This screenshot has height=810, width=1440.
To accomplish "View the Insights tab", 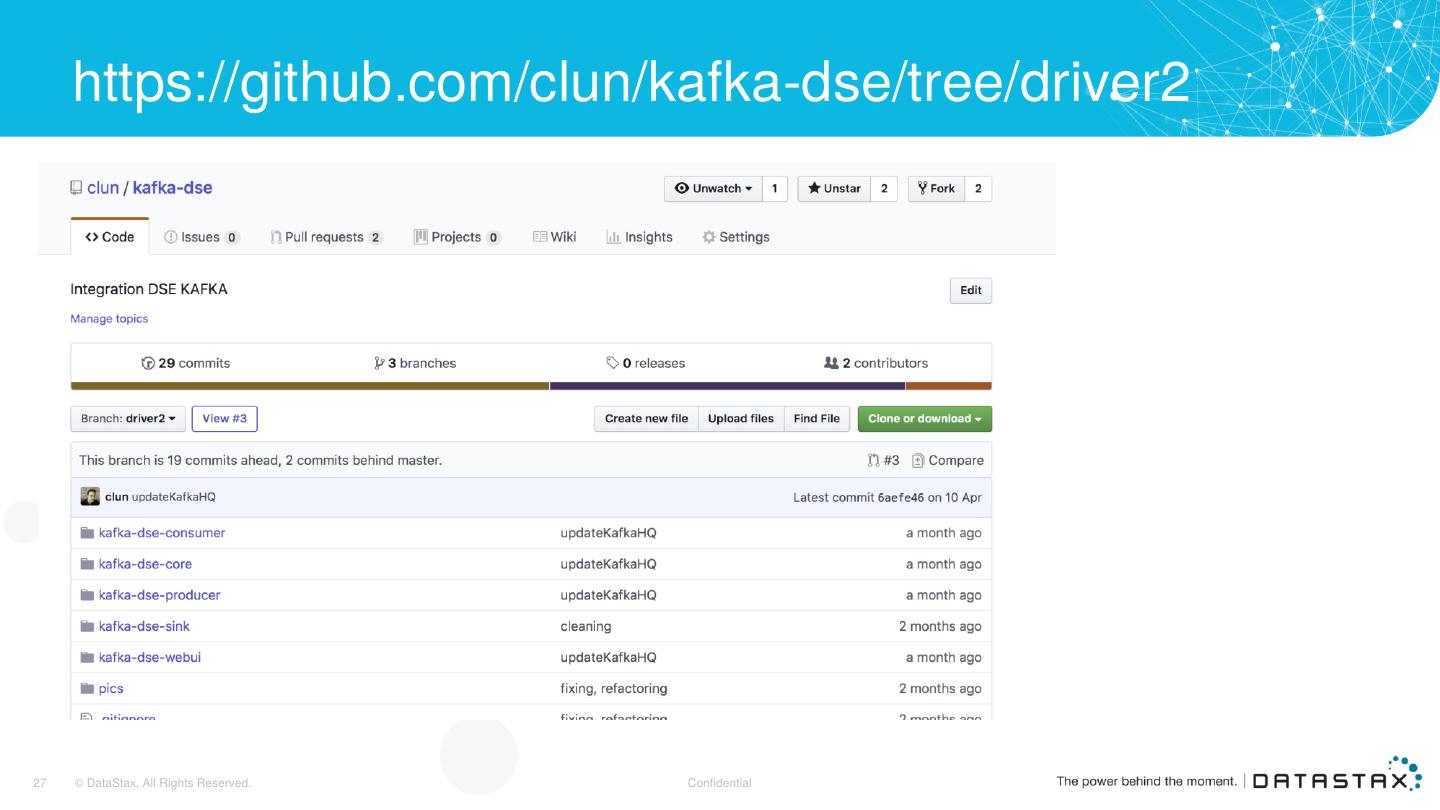I will pos(640,237).
